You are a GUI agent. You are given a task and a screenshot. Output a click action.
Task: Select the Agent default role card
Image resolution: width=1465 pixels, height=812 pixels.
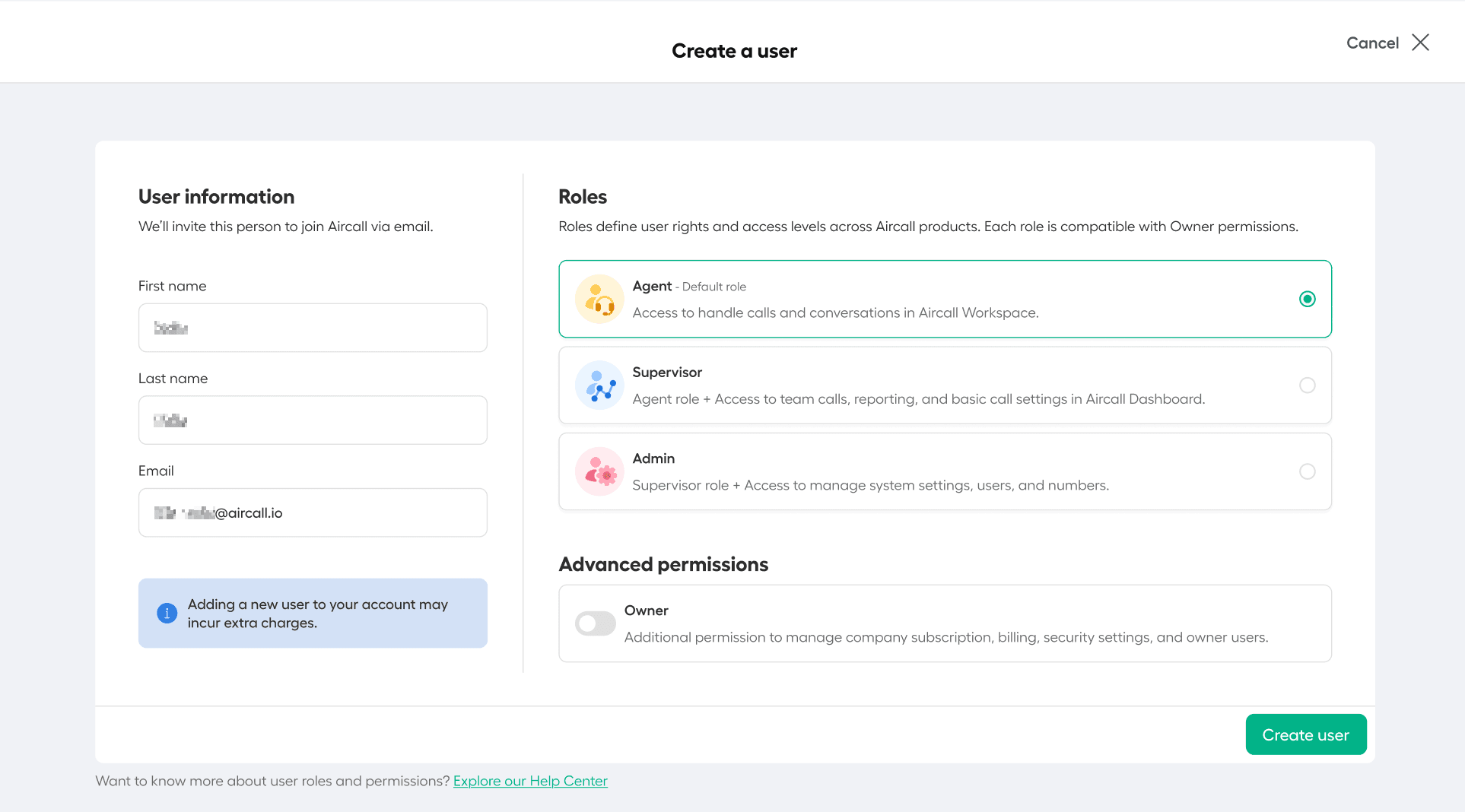tap(945, 299)
